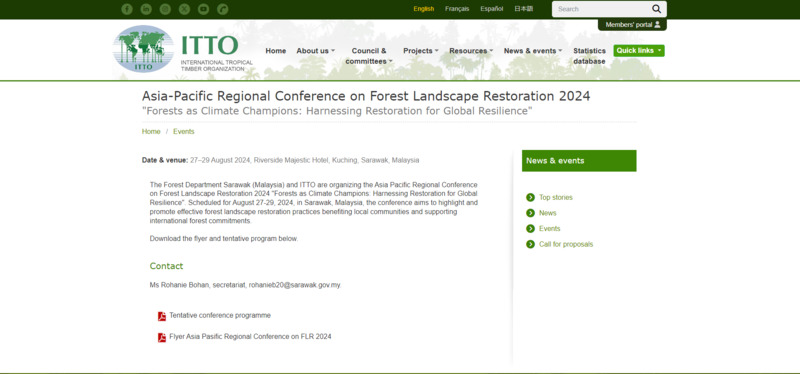Switch language to Japanese
800x374 pixels.
pos(523,9)
